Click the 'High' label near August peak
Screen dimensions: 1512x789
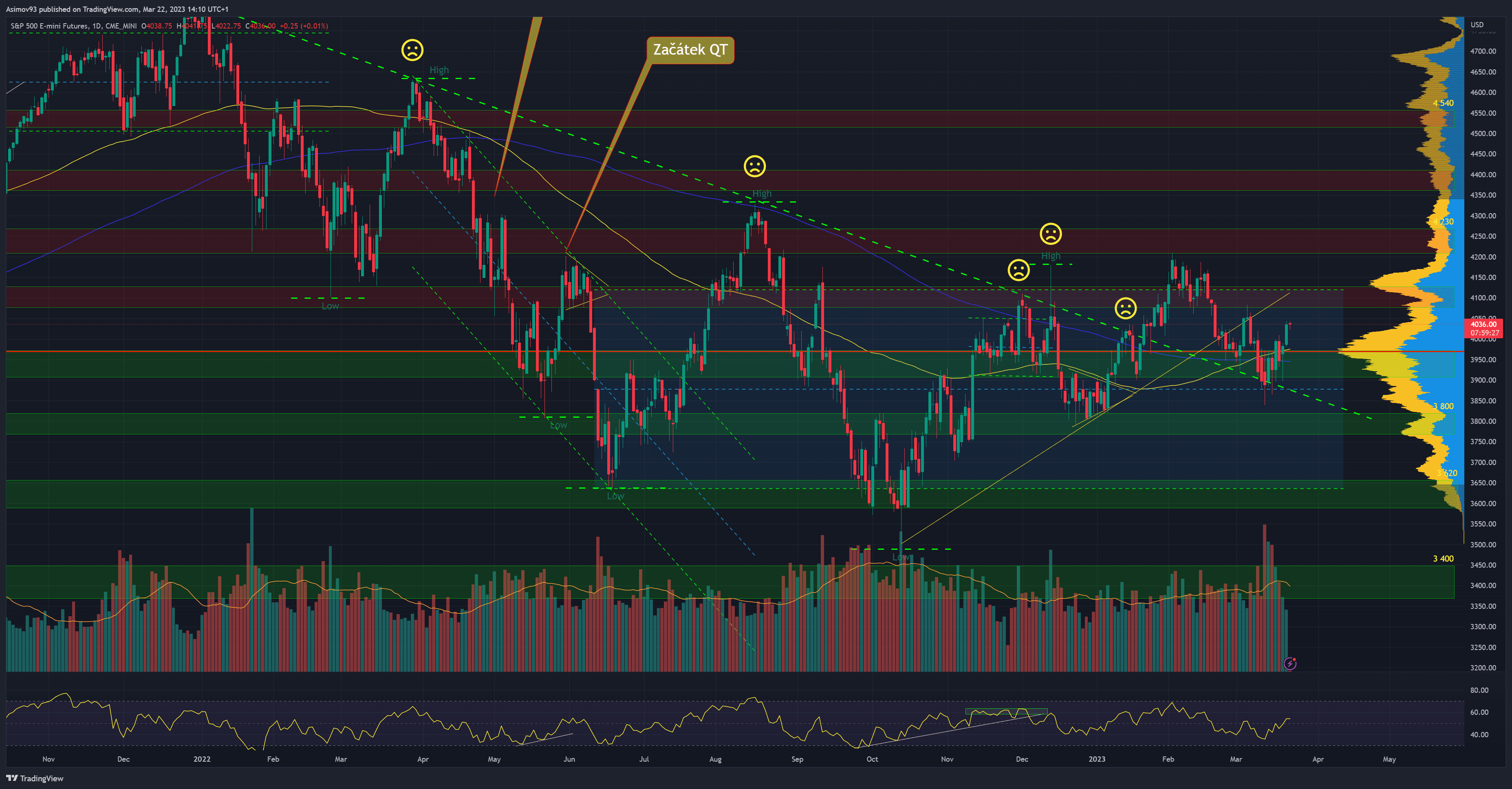point(762,193)
